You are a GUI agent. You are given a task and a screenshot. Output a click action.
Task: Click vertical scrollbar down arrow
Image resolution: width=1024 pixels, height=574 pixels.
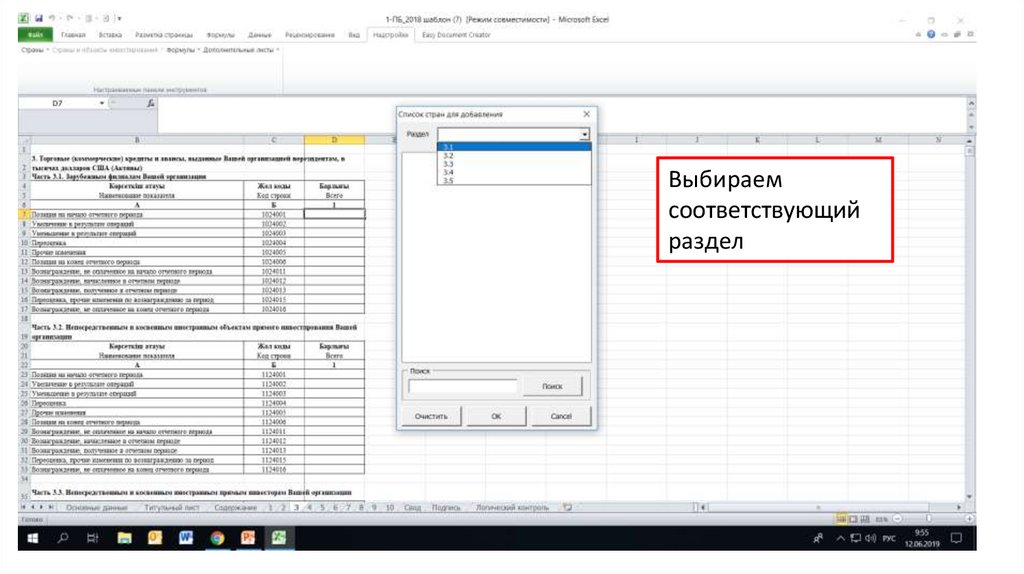point(969,497)
